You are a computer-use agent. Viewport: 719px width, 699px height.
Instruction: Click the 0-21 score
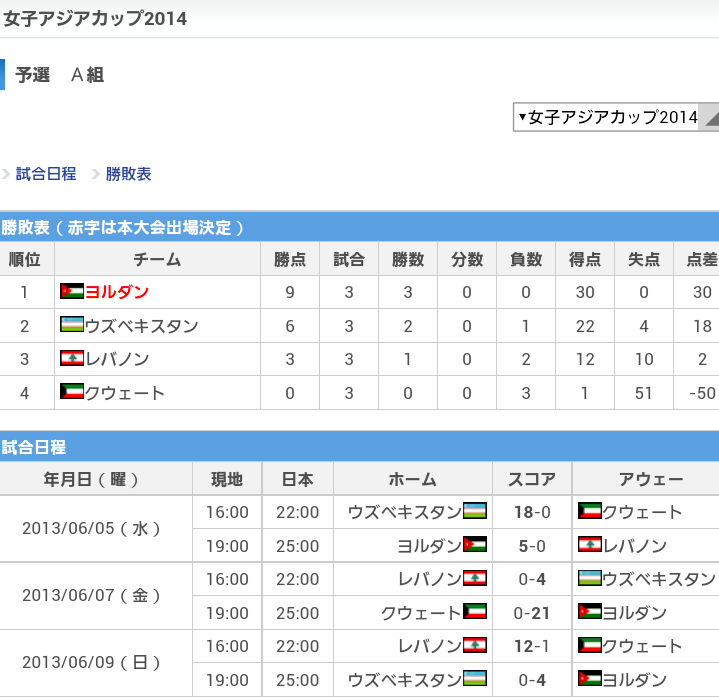point(532,613)
